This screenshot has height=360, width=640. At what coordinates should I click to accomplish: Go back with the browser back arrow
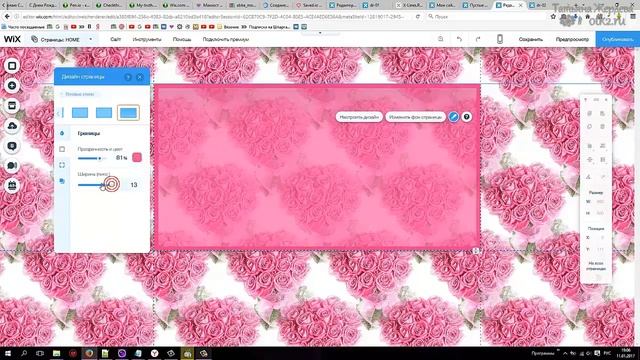pos(7,16)
